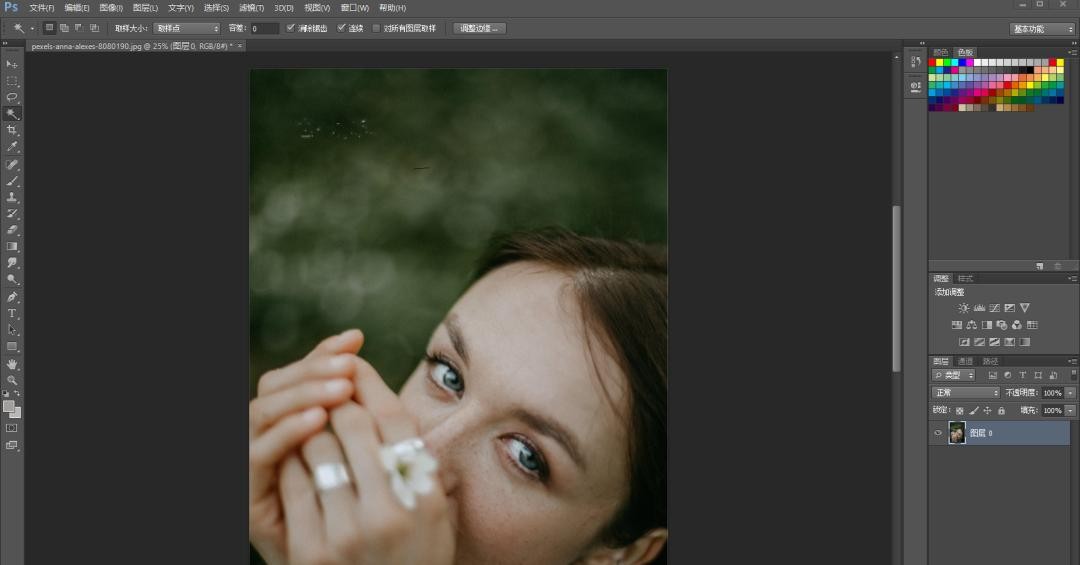Open the 基本功能 workspace dropdown

pos(1042,29)
